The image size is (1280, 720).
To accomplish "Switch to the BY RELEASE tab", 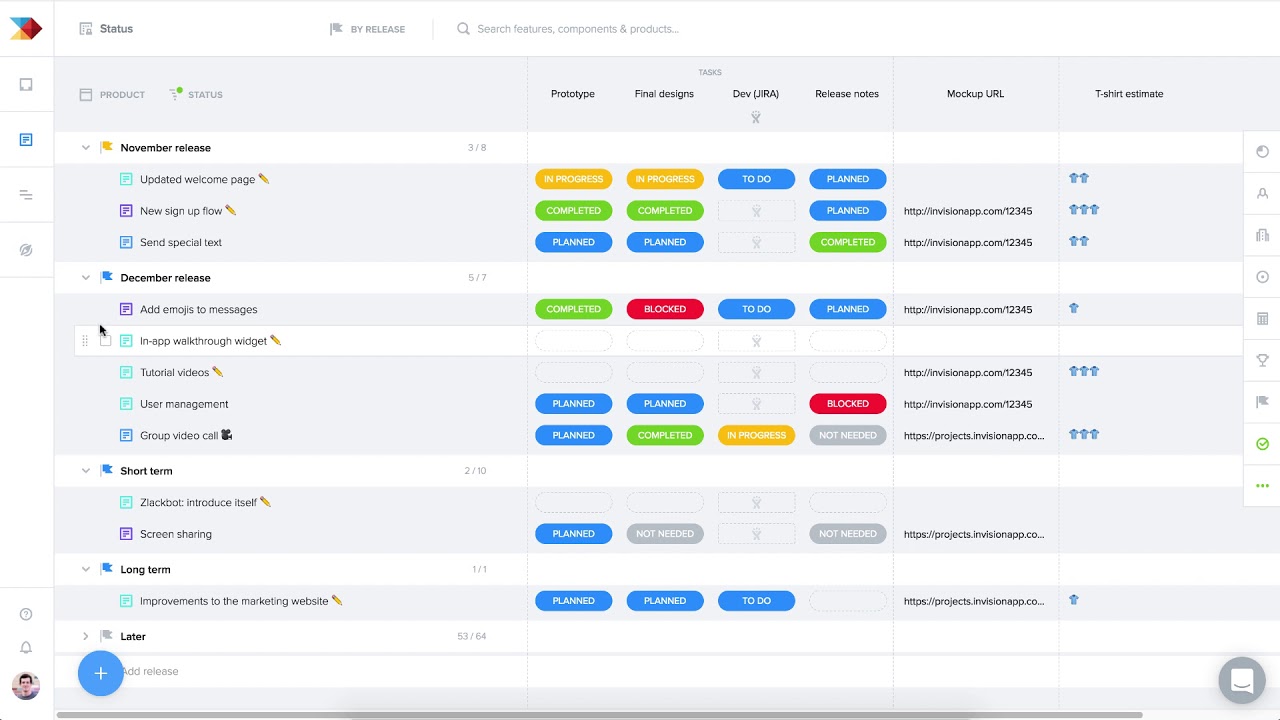I will click(x=368, y=29).
